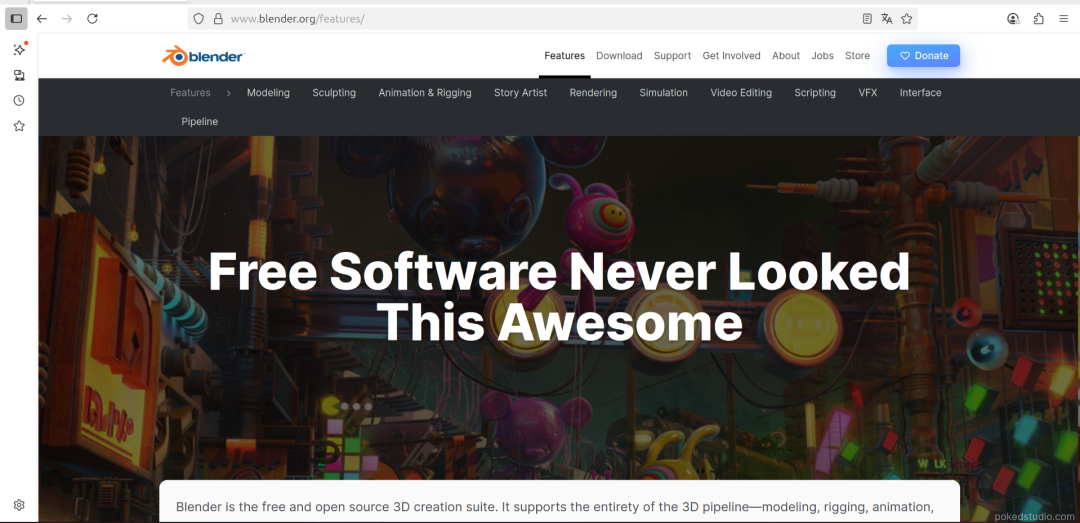The image size is (1080, 523).
Task: Click the forward navigation arrow
Action: [67, 19]
